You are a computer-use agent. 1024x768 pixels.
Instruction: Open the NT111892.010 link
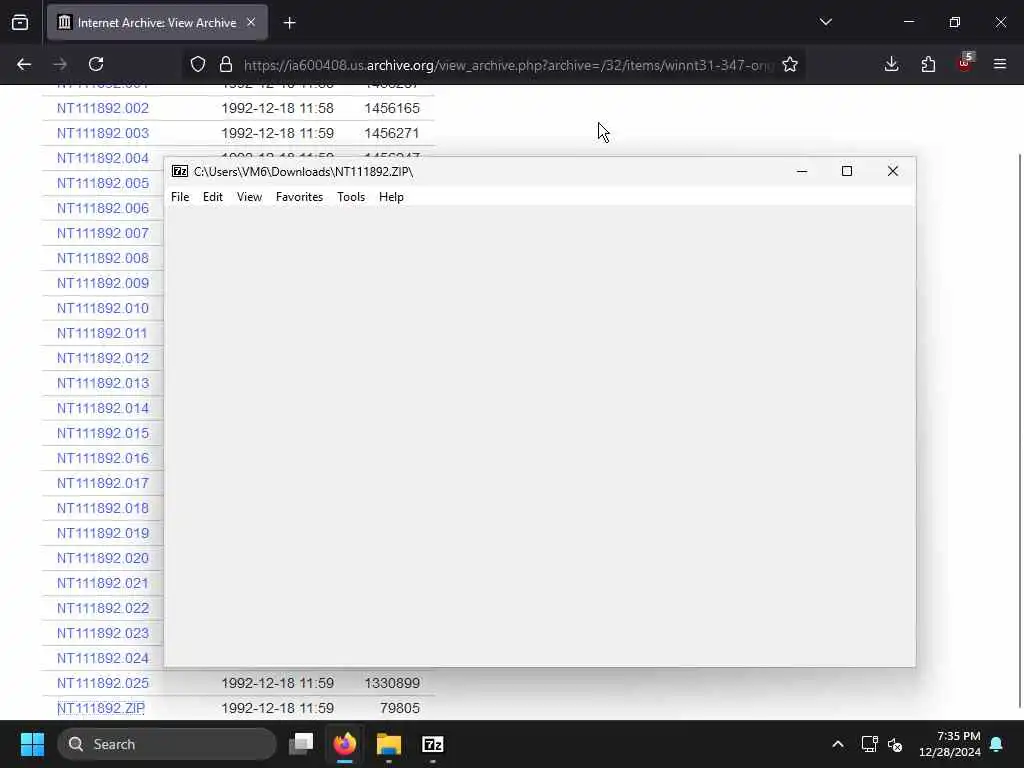tap(103, 308)
